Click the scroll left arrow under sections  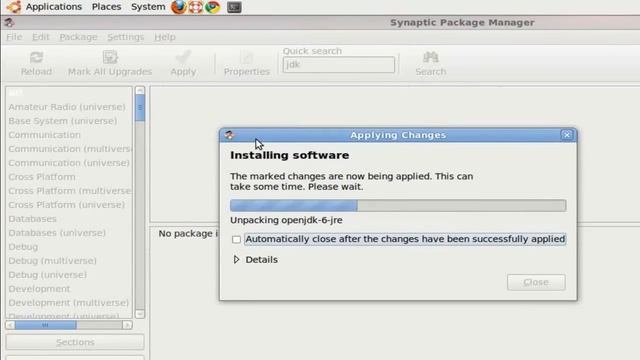(10, 325)
